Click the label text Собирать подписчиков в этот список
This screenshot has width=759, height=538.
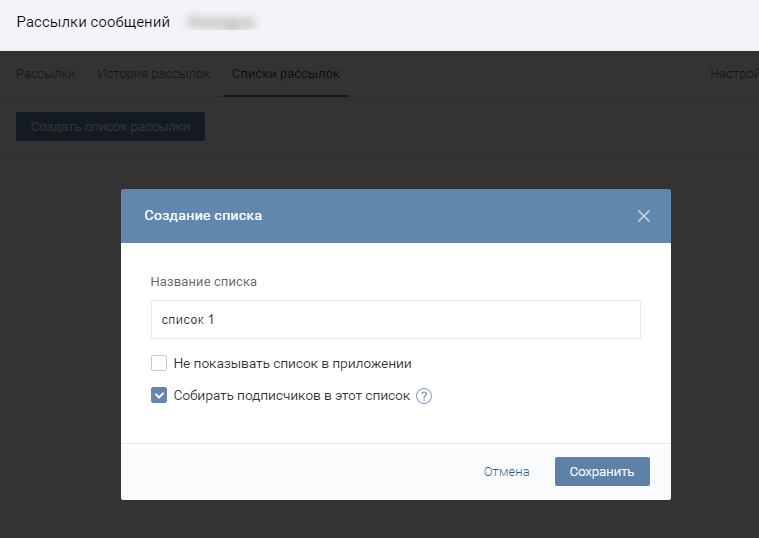point(291,396)
